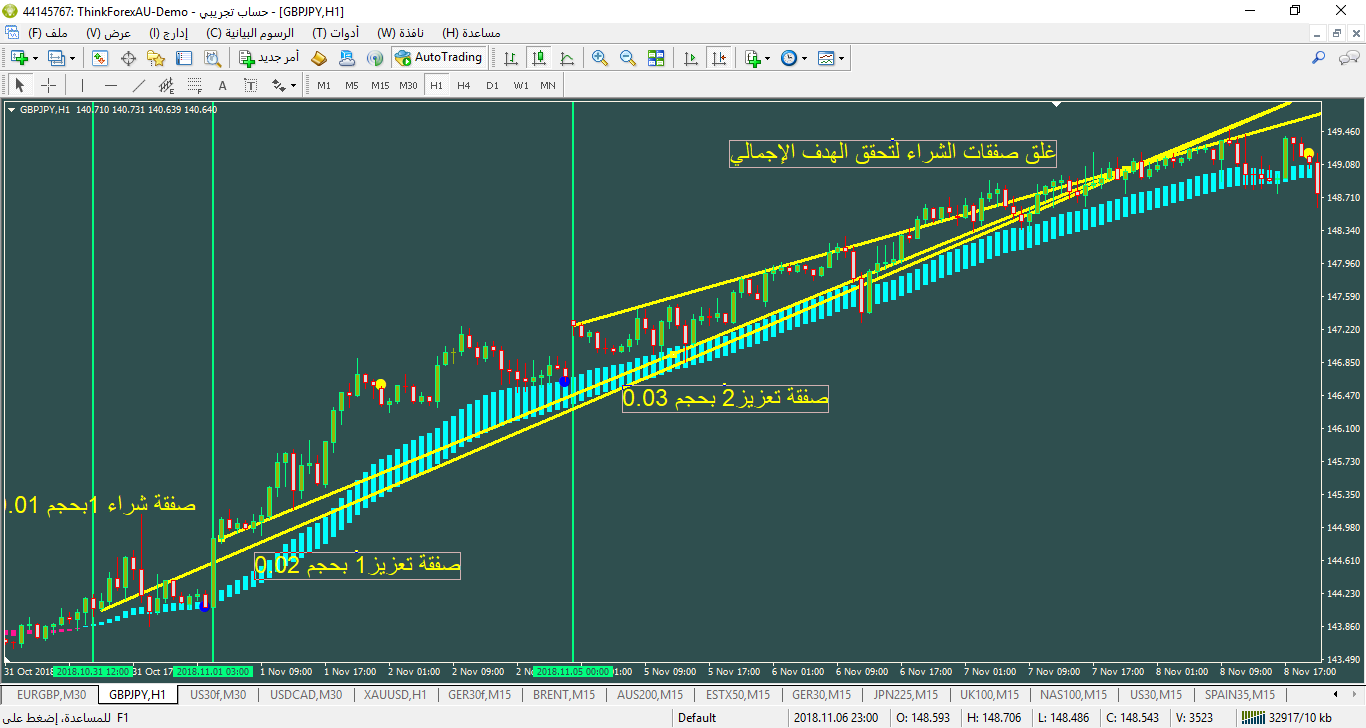The image size is (1366, 728).
Task: Open the أدوات (T) menu
Action: click(336, 33)
